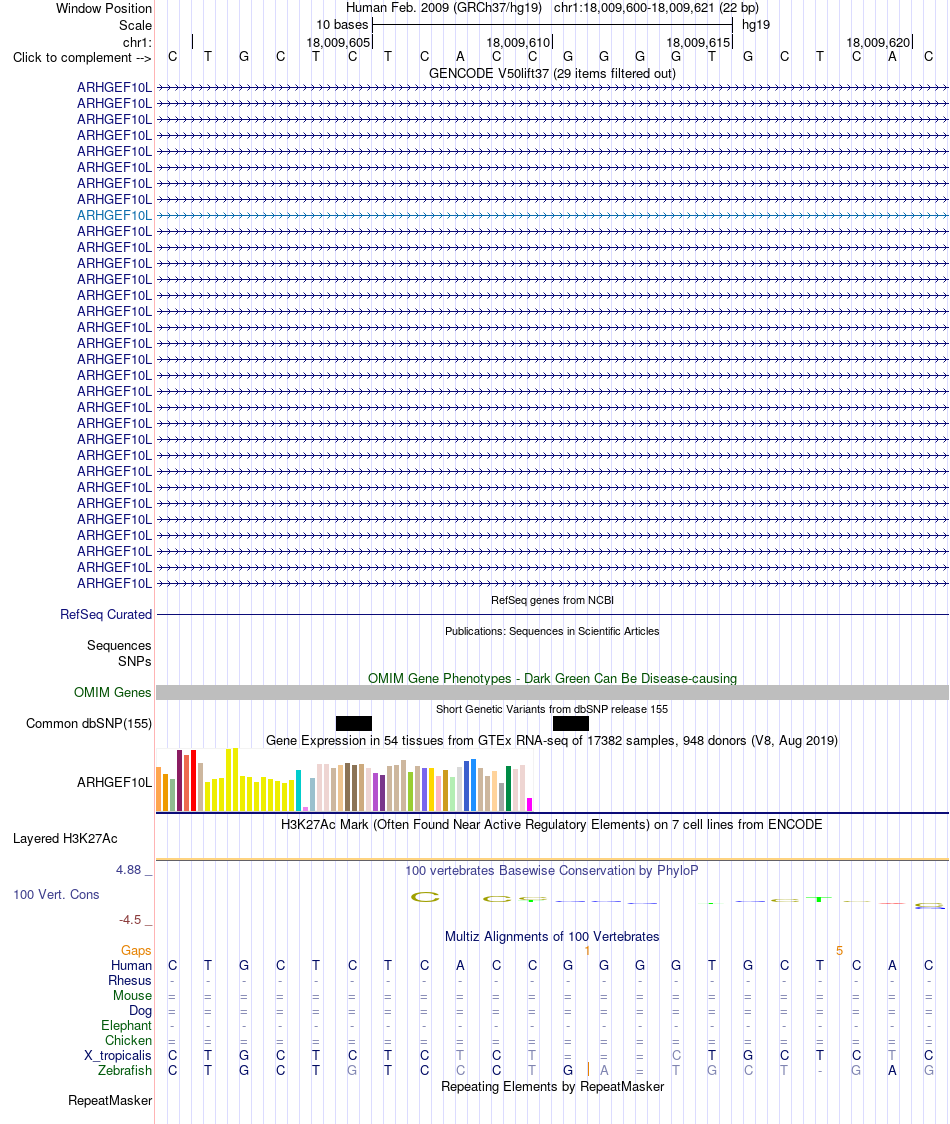
Task: Click the dark green GTEx expression bar
Action: [x=508, y=789]
